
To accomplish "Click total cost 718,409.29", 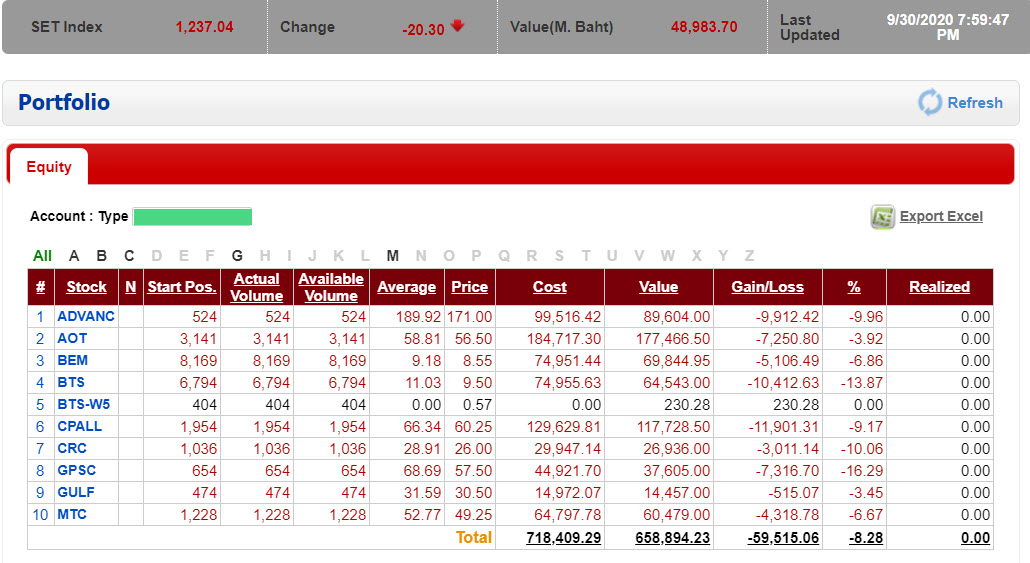I will tap(564, 537).
